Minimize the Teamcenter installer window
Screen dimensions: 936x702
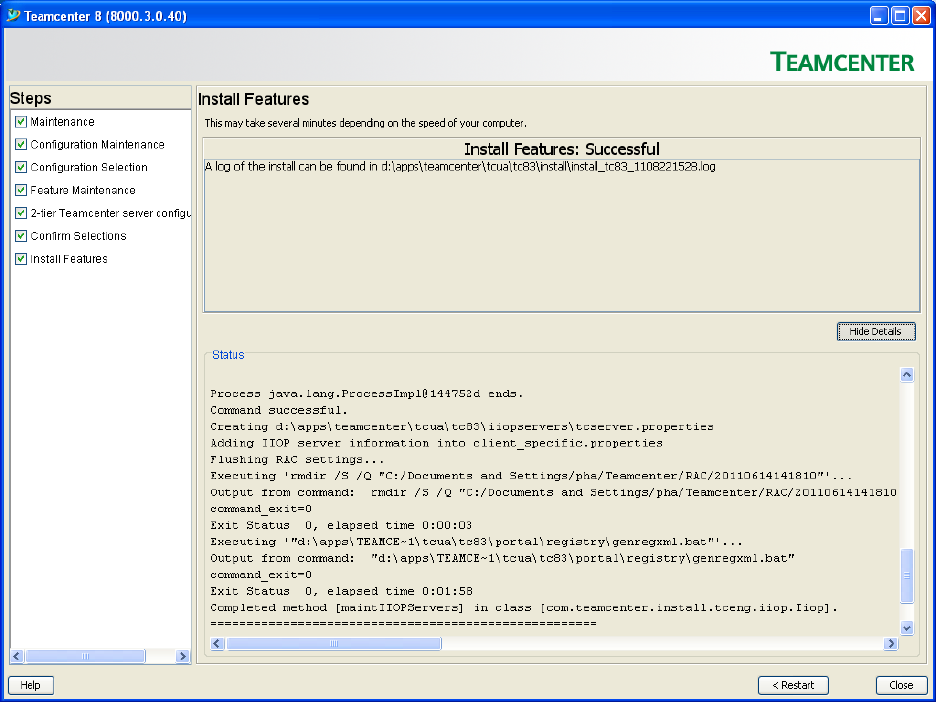click(879, 16)
